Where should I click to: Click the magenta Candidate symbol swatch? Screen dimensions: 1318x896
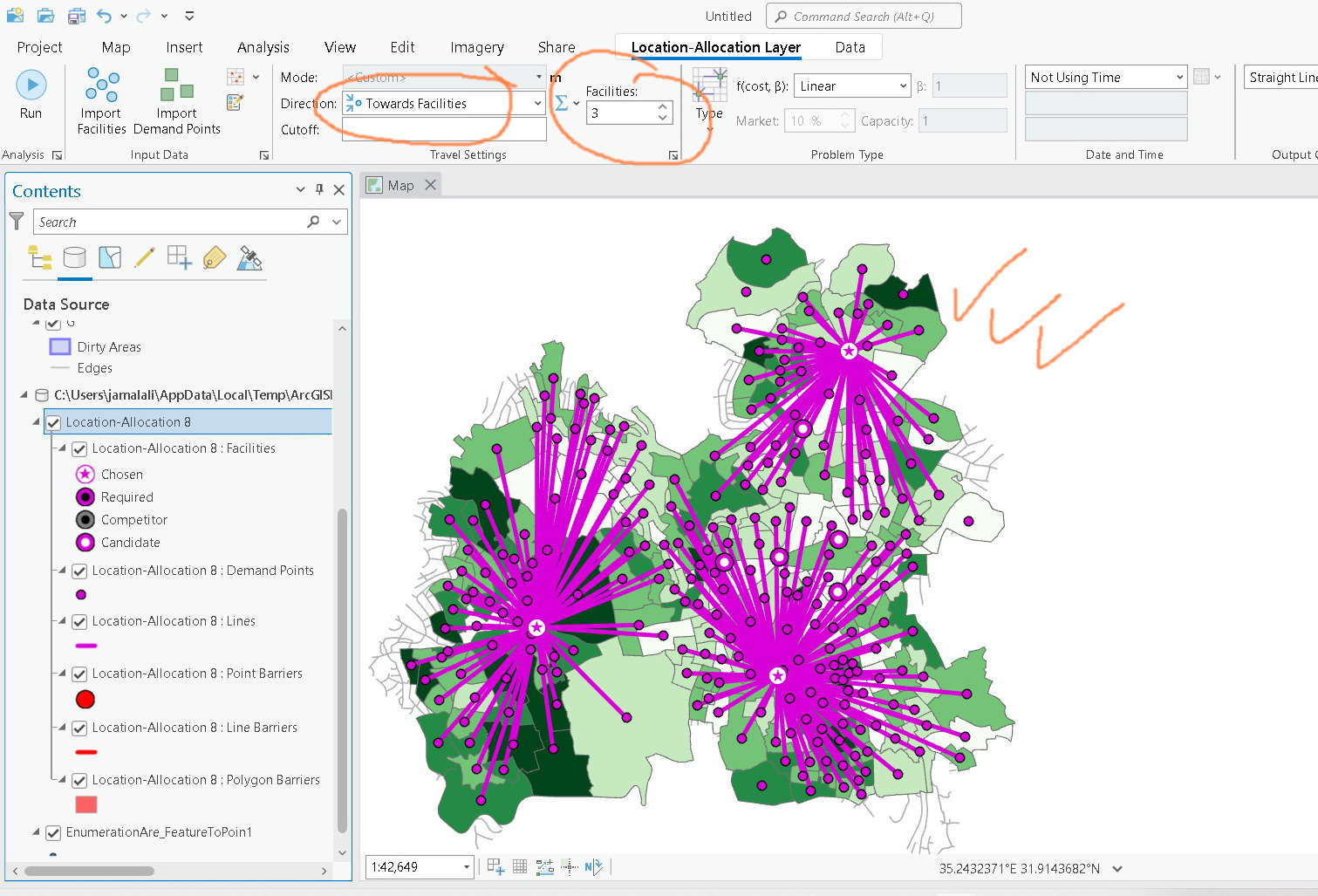point(85,542)
